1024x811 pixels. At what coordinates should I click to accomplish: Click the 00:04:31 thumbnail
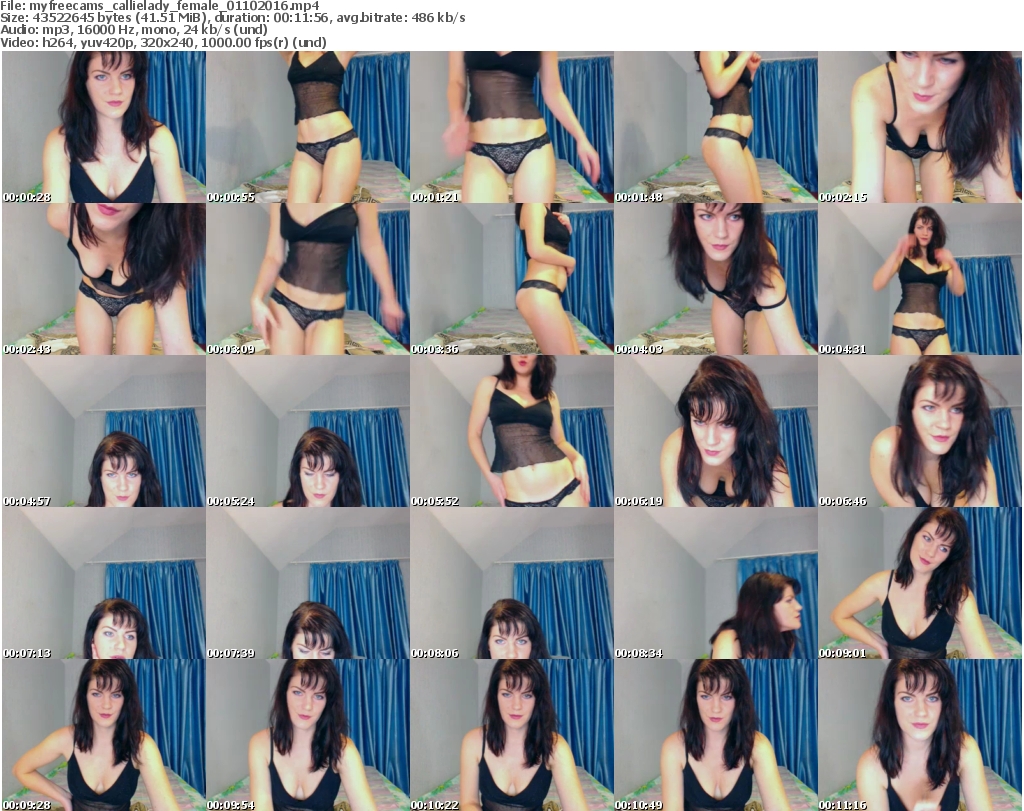(920, 280)
